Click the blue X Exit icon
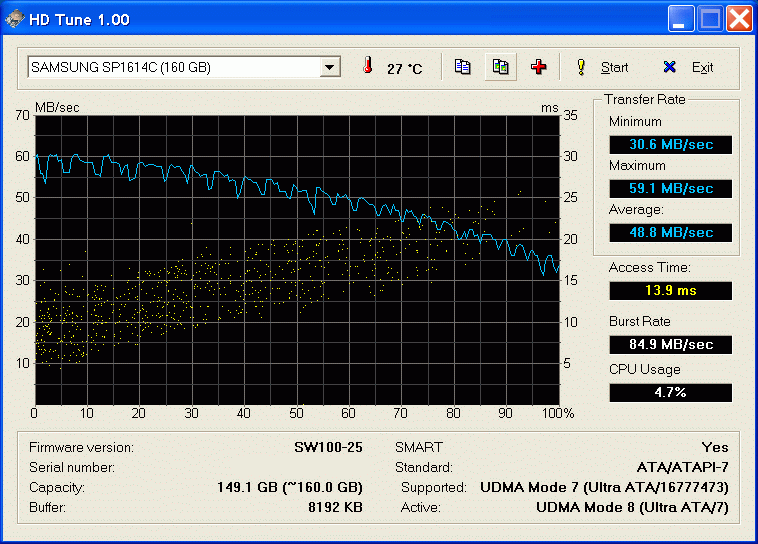Screen dimensions: 758x544 point(670,67)
